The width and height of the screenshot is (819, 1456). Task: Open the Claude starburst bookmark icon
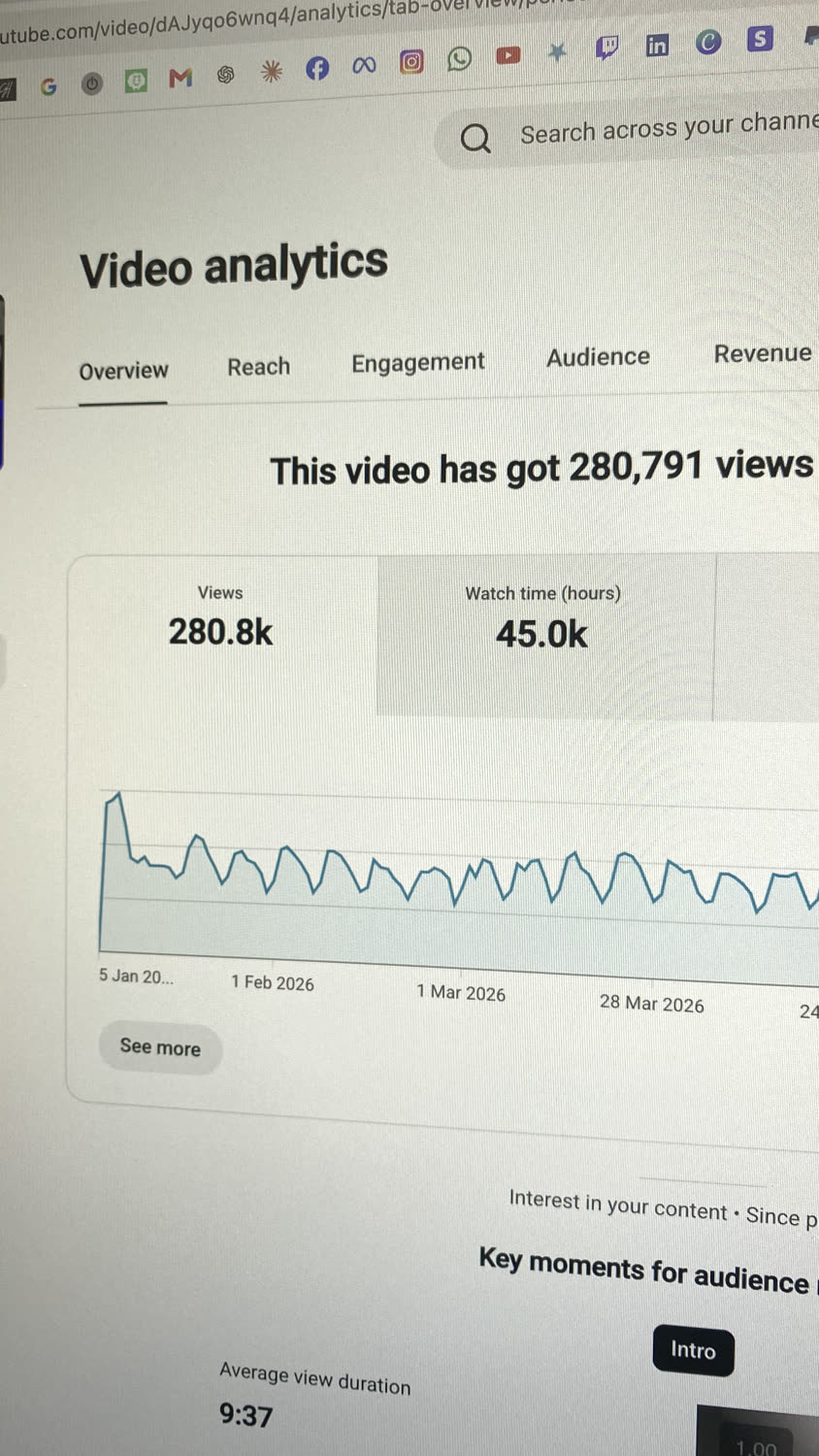tap(272, 71)
